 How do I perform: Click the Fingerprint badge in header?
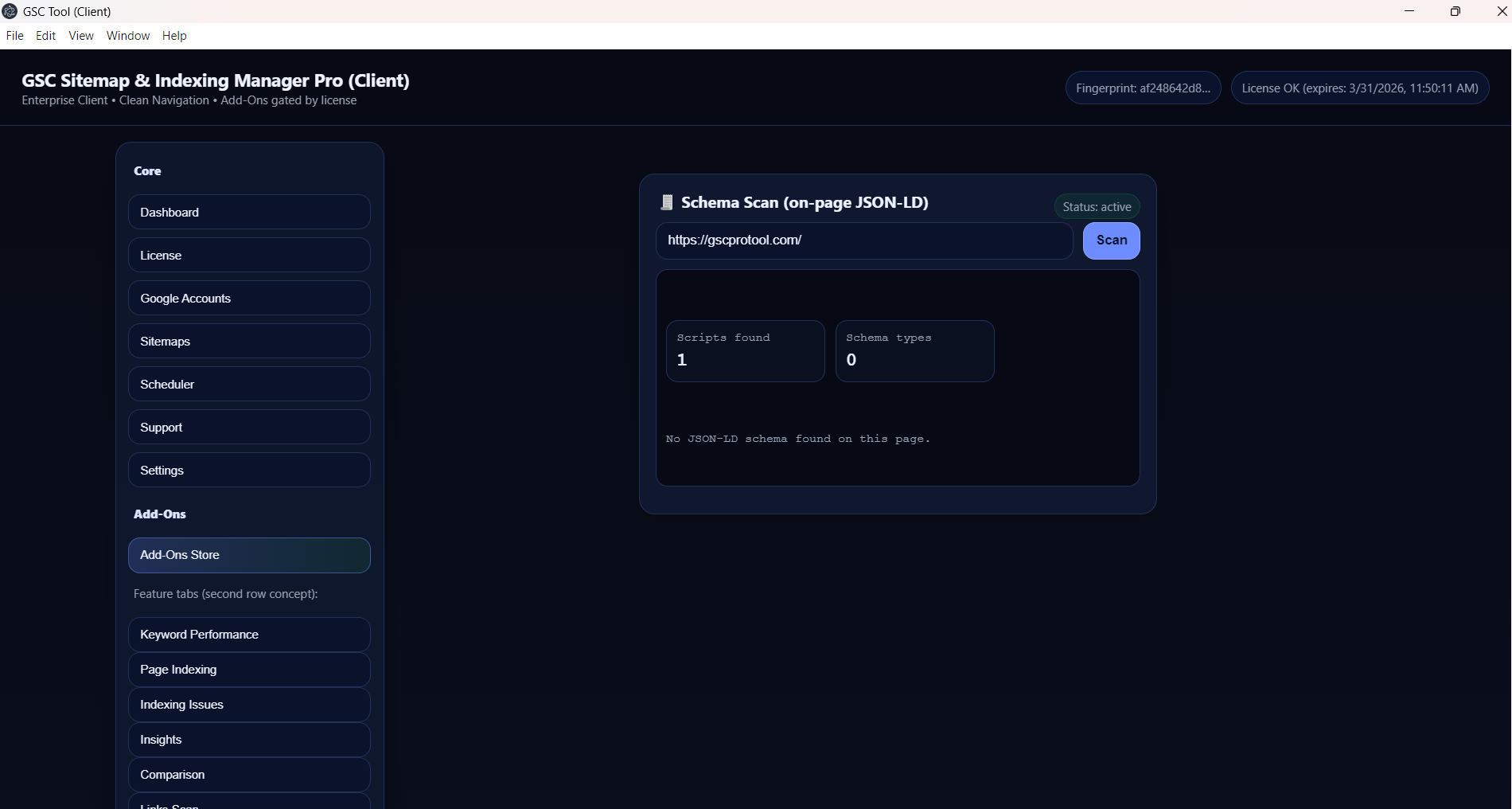1143,88
